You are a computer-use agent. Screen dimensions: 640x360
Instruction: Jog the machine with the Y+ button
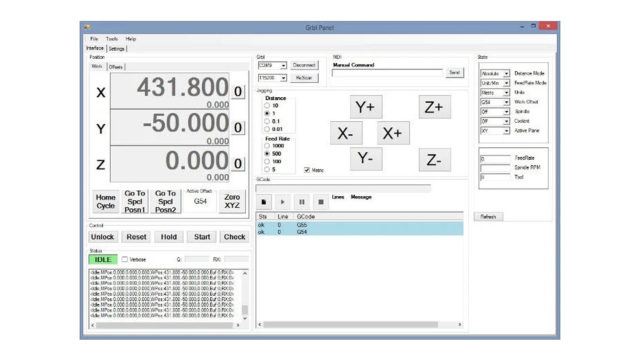[x=366, y=107]
